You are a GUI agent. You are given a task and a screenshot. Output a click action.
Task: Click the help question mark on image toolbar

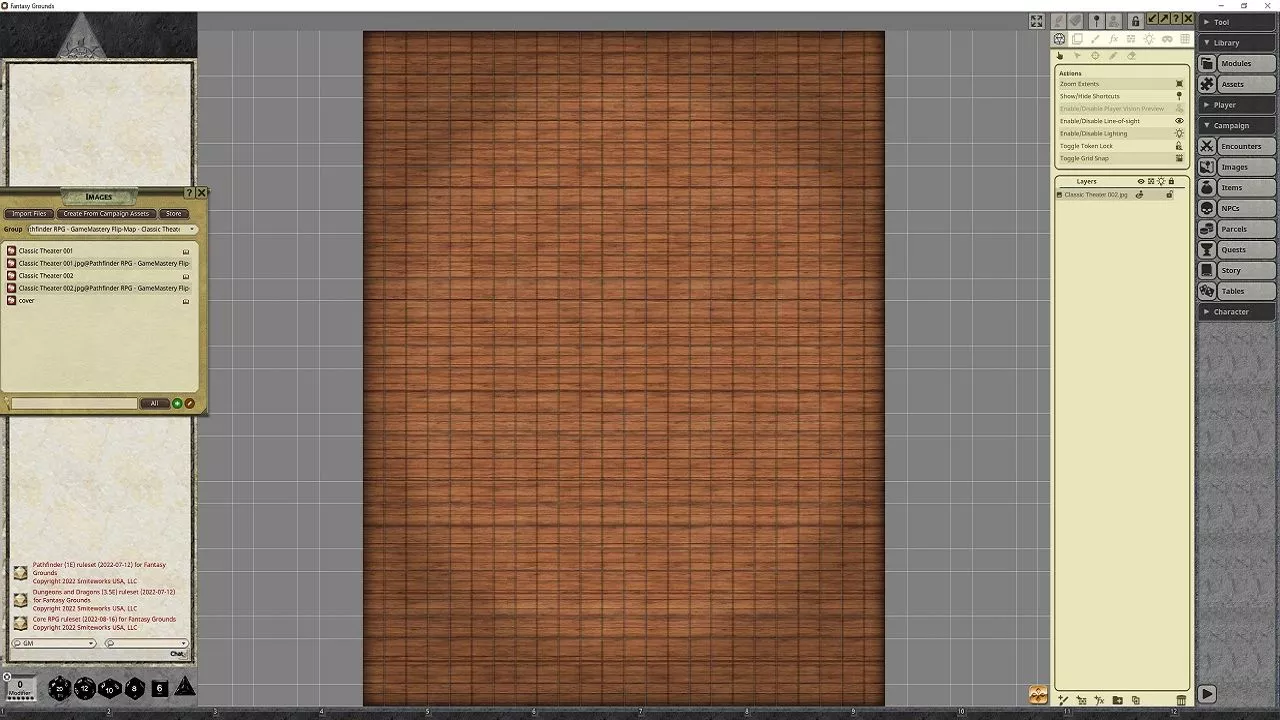[1176, 19]
